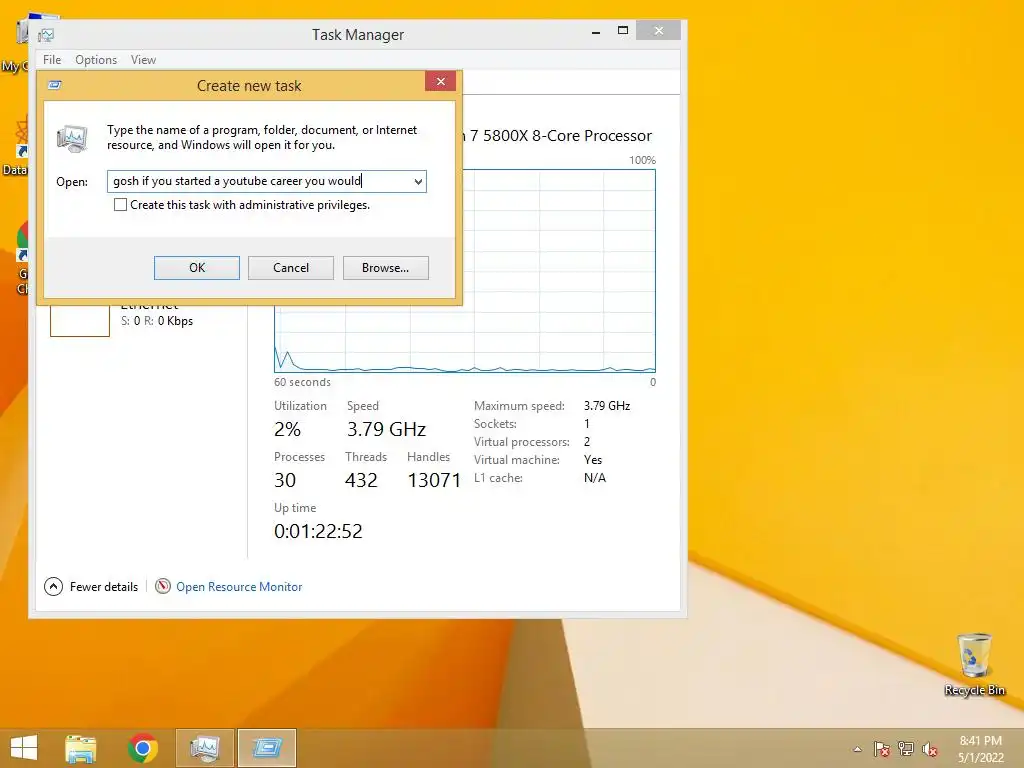This screenshot has height=768, width=1024.
Task: Open the Options menu in Task Manager
Action: tap(96, 59)
